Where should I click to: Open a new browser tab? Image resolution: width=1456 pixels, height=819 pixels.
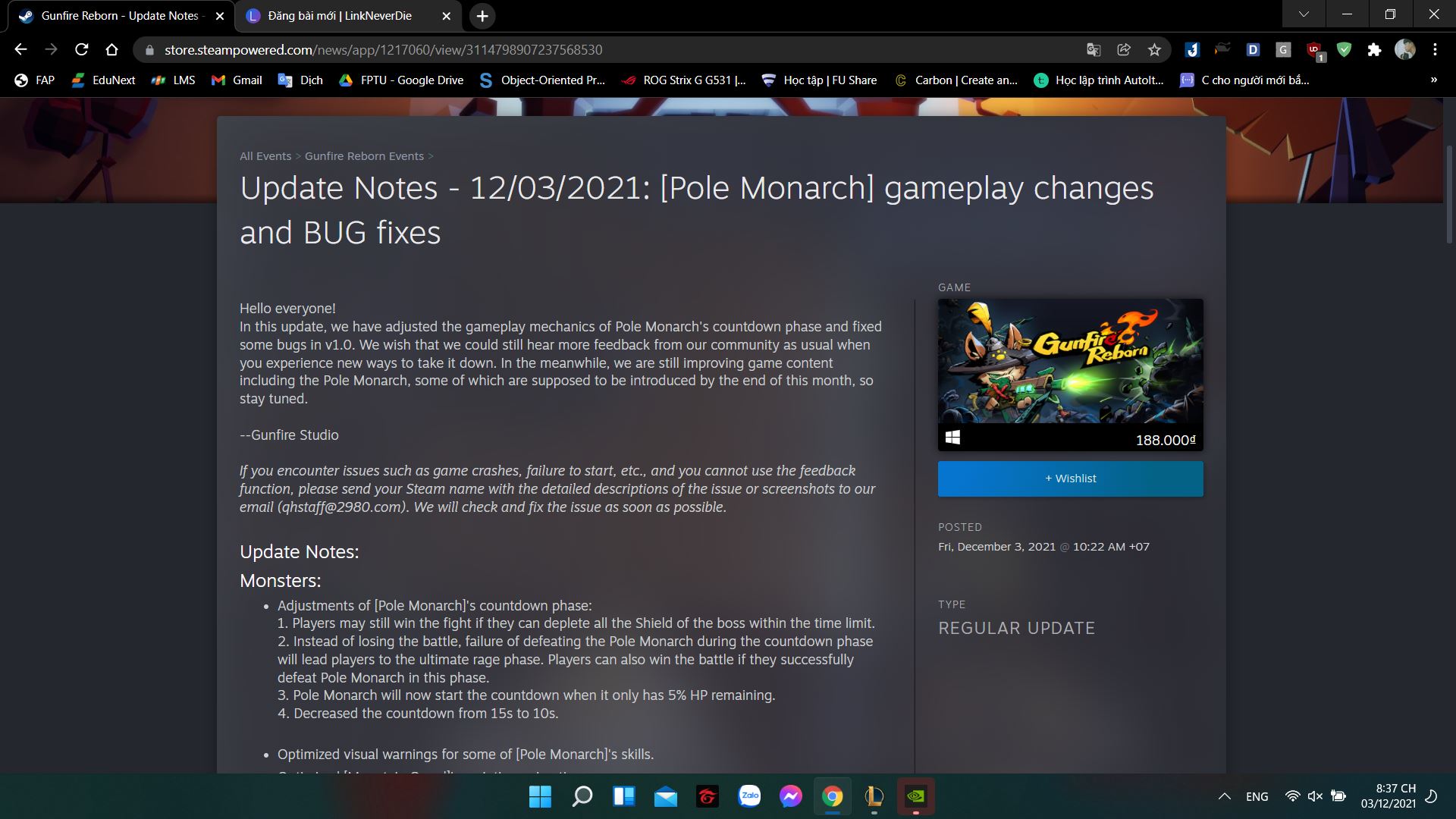pyautogui.click(x=482, y=16)
